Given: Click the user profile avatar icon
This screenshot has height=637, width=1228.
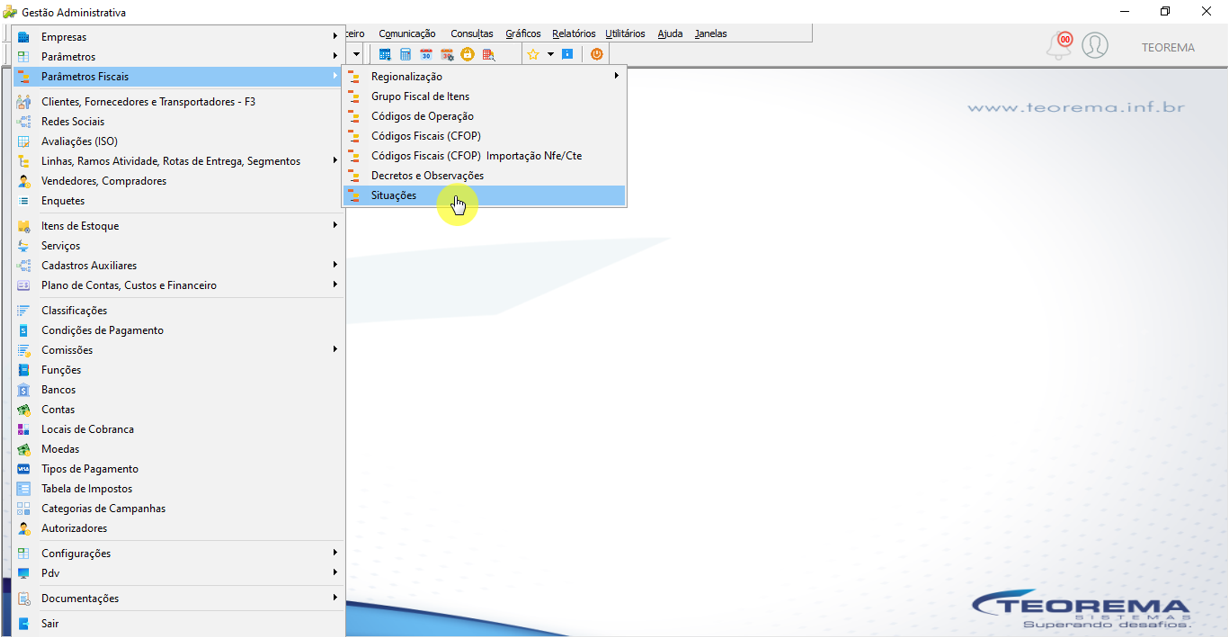Looking at the screenshot, I should click(1095, 45).
